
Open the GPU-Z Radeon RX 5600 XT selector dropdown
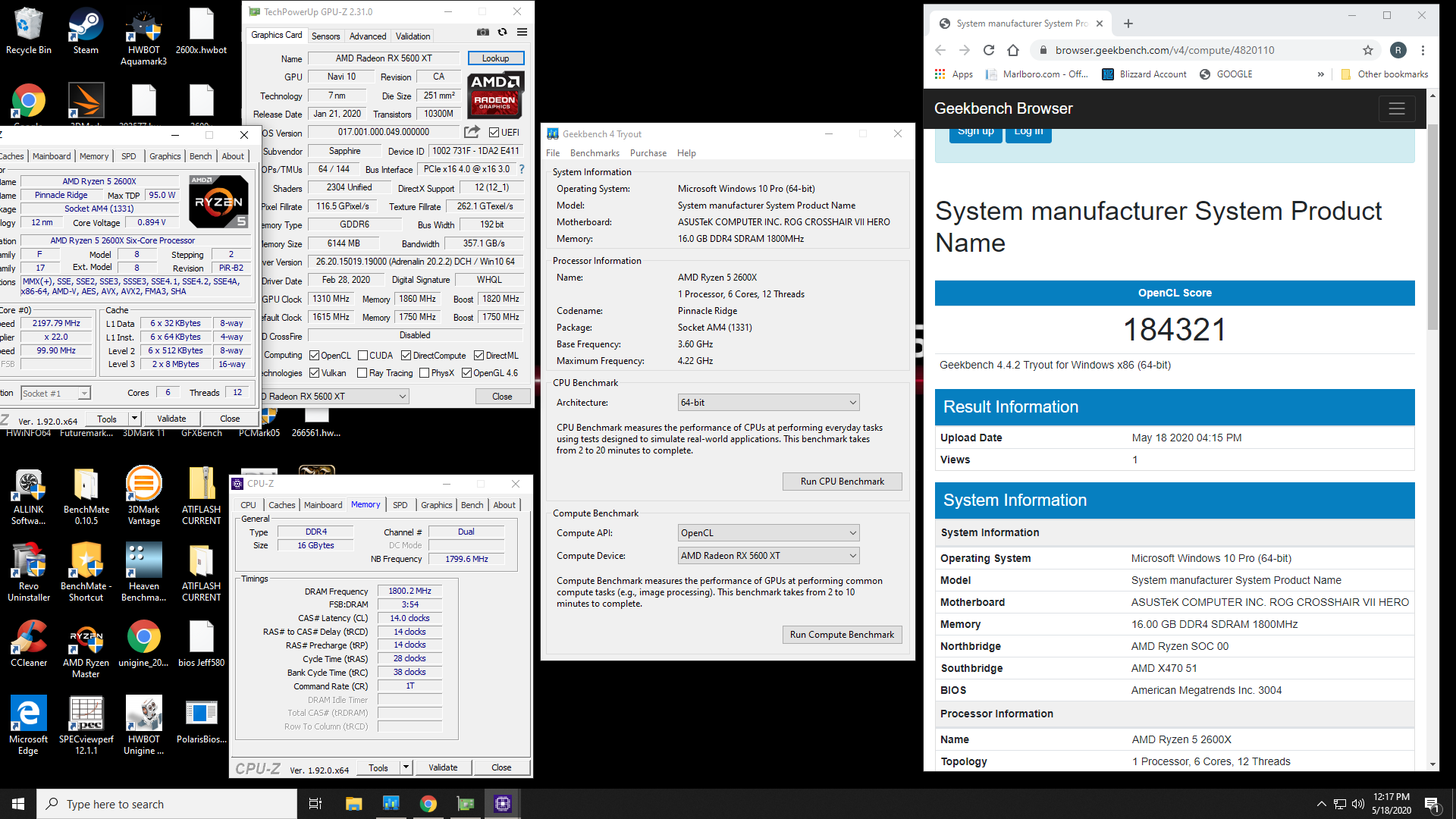(x=334, y=397)
